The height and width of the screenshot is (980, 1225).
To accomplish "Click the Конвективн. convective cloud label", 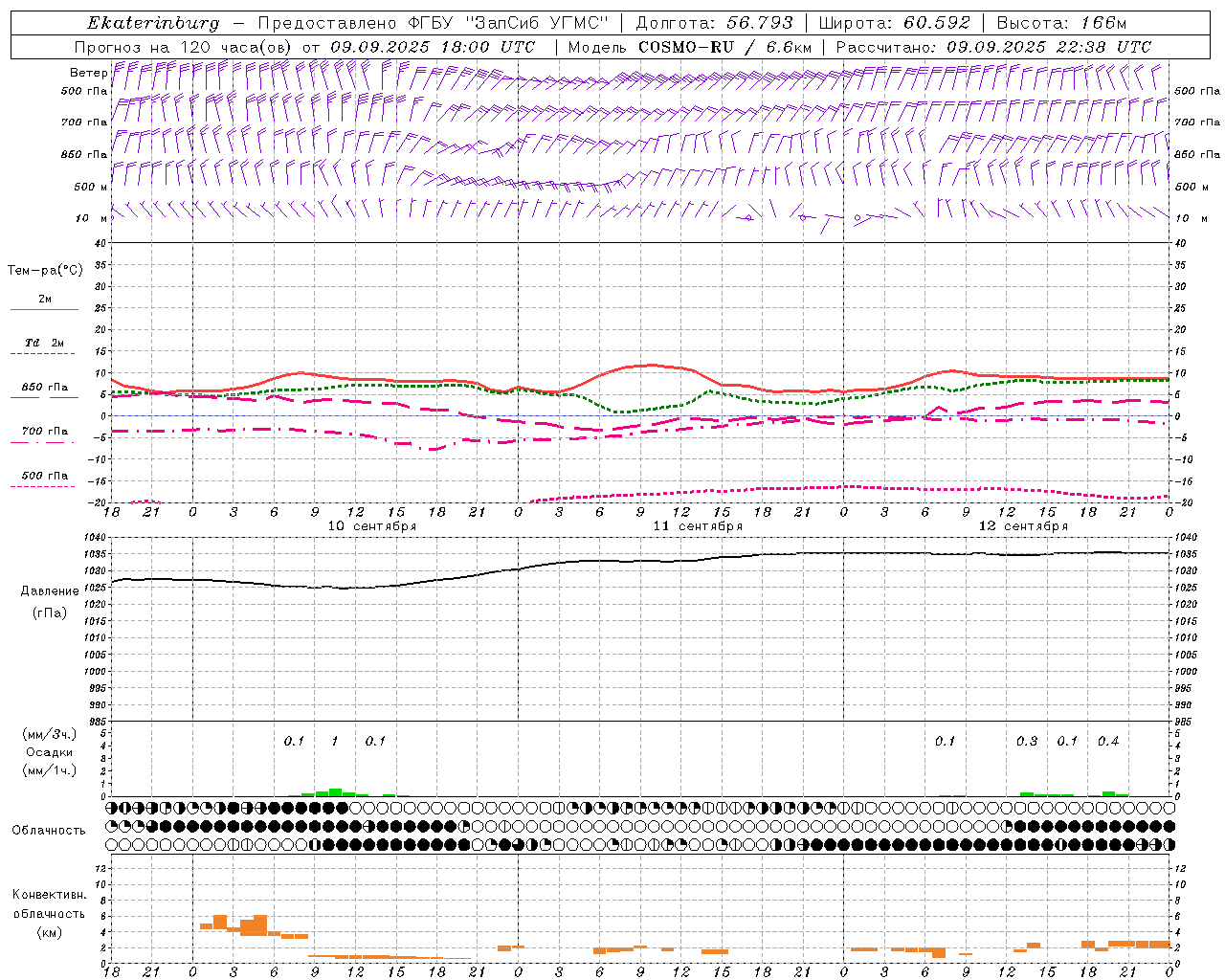I will pos(49,895).
